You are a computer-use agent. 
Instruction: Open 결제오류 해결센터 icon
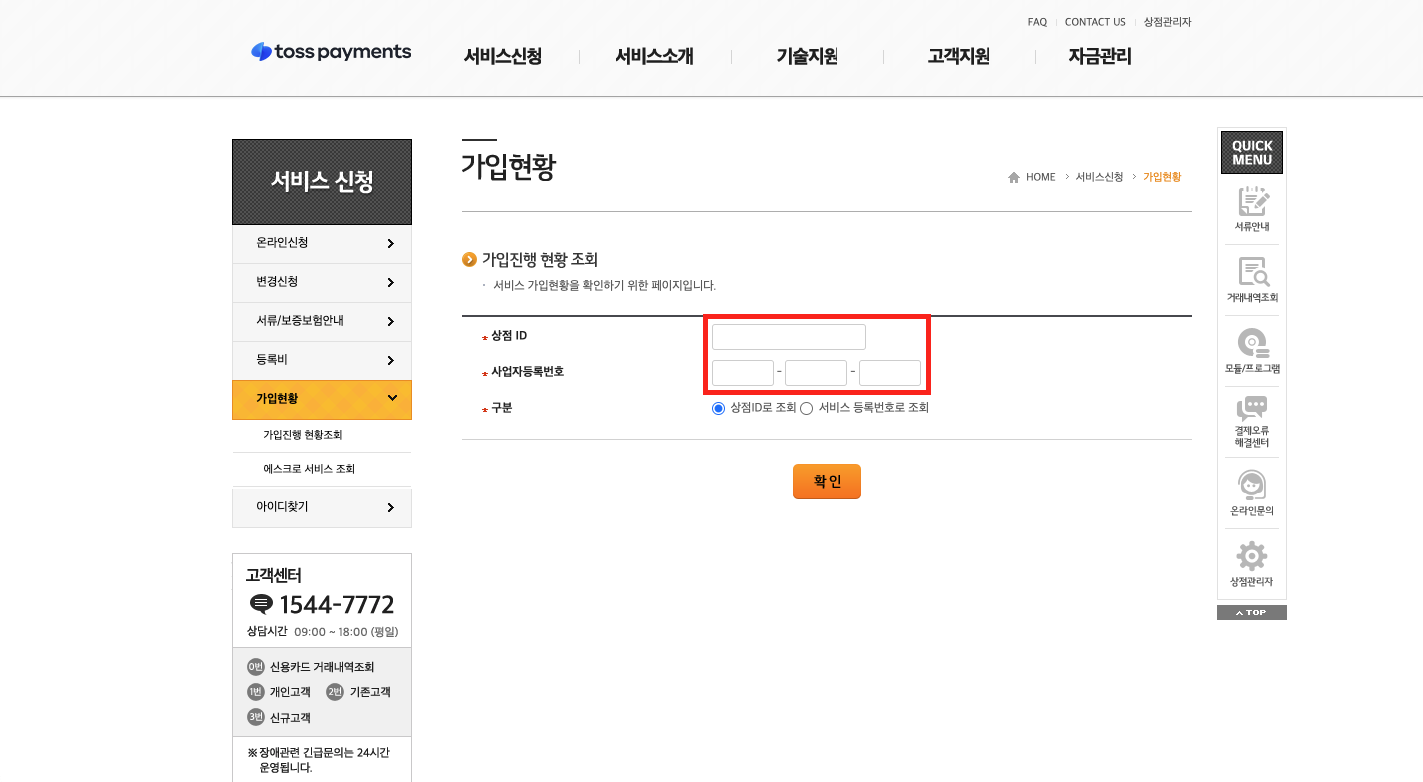(1252, 410)
